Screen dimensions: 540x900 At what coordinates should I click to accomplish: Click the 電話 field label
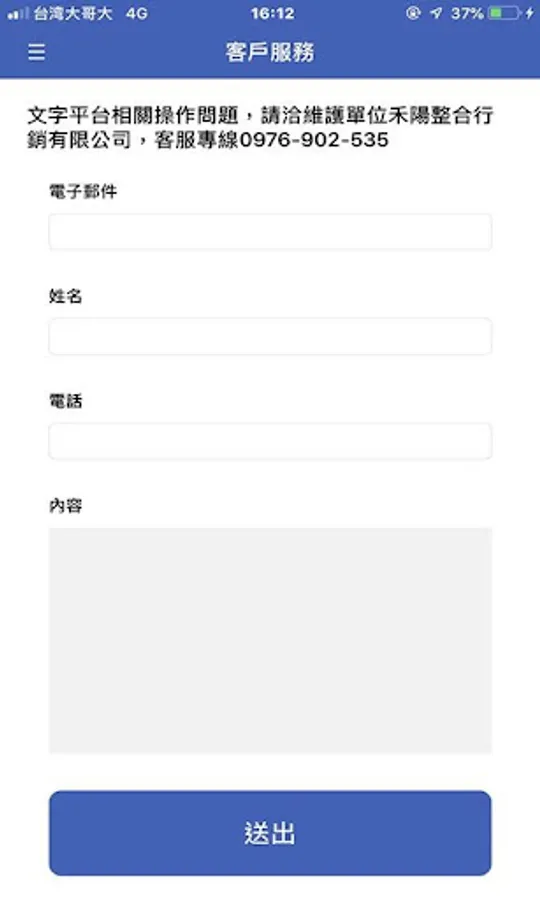66,401
